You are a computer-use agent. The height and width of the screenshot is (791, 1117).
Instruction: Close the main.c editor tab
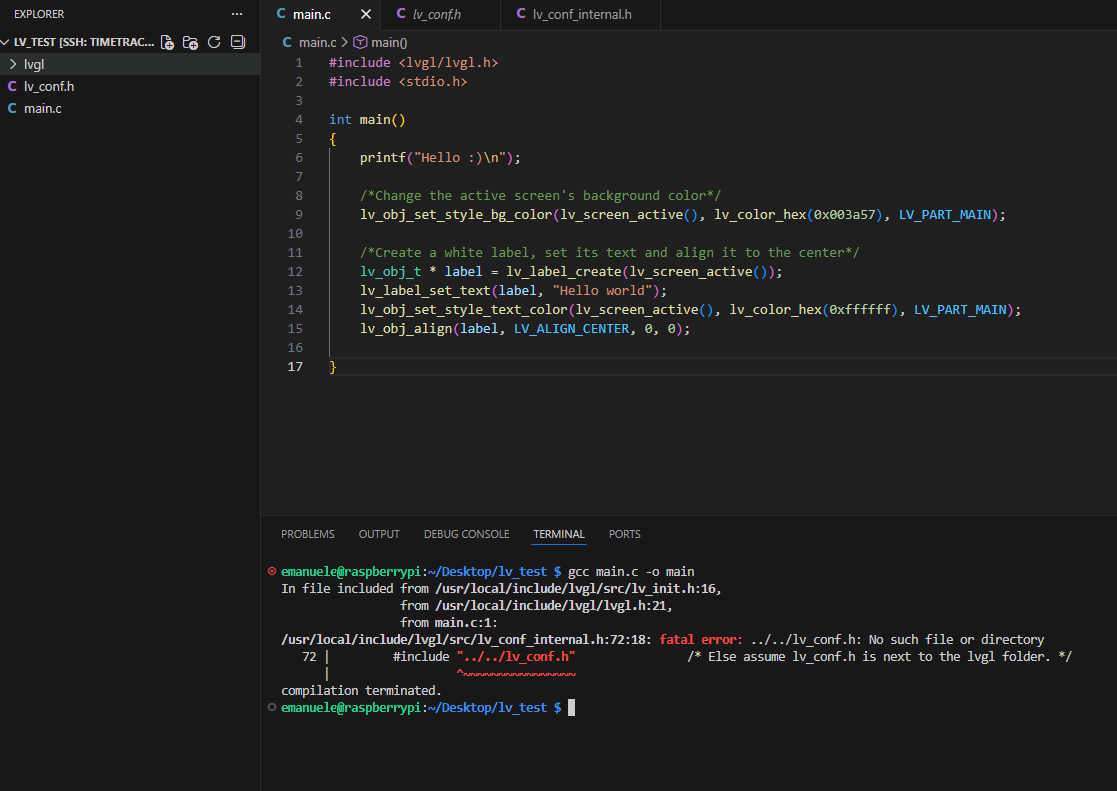[x=366, y=14]
